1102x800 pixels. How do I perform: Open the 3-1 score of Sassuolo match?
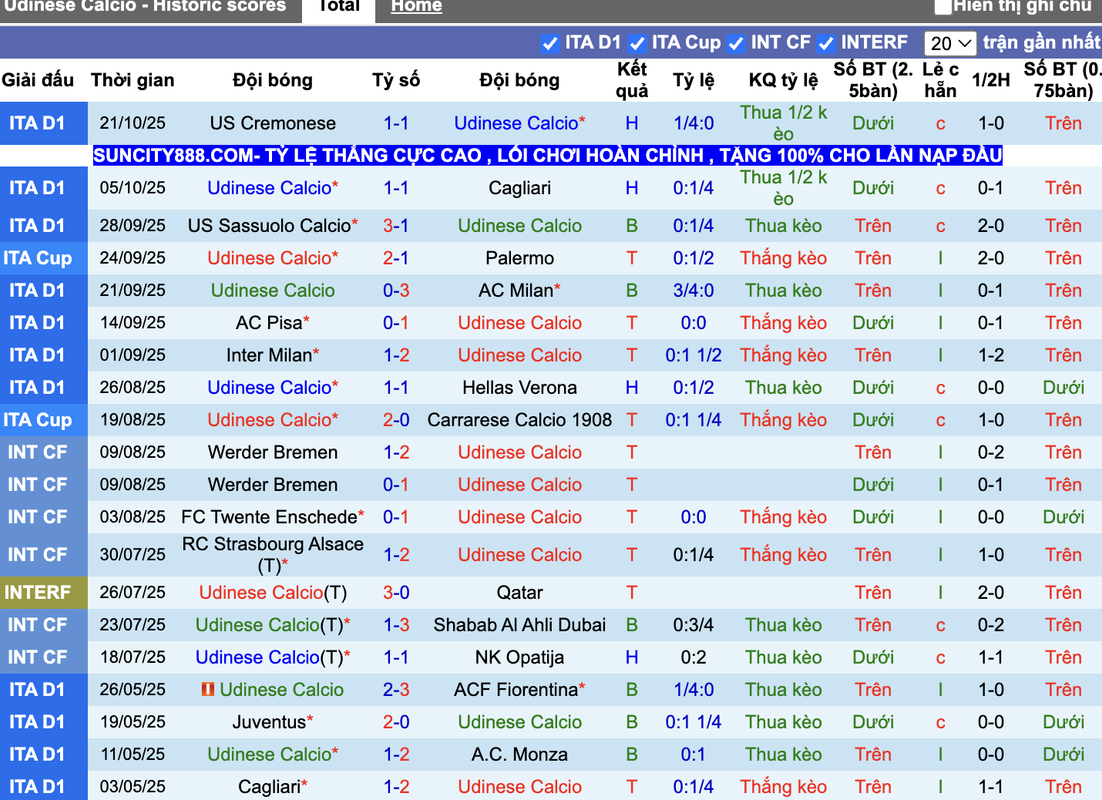[x=396, y=226]
